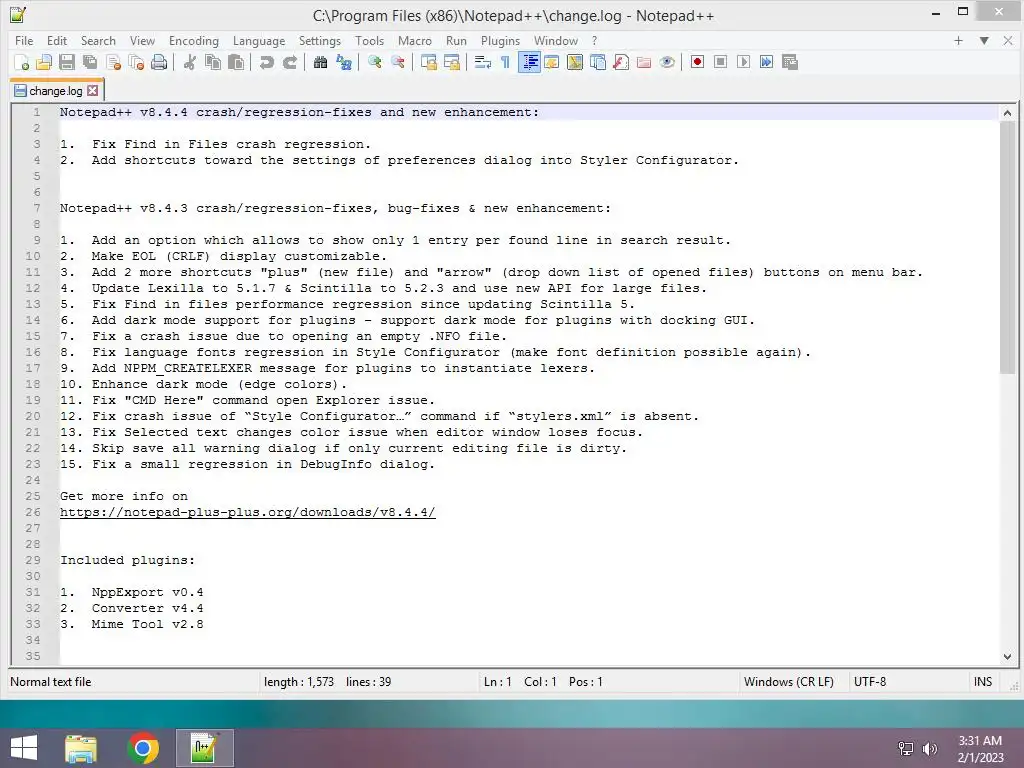Toggle synchronized vertical scrolling
1024x768 pixels.
click(428, 62)
